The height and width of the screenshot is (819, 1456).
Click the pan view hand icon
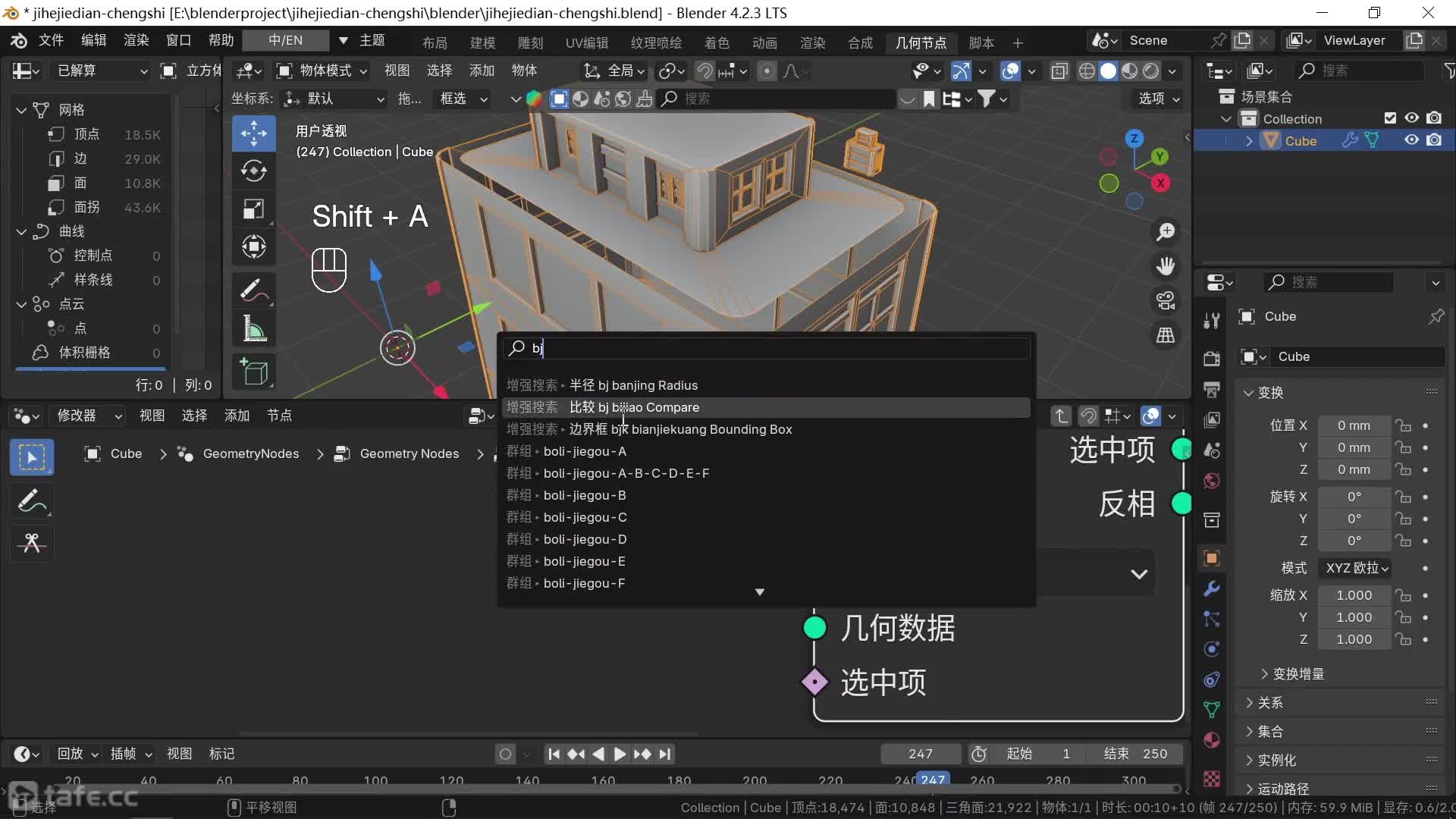coord(1166,266)
